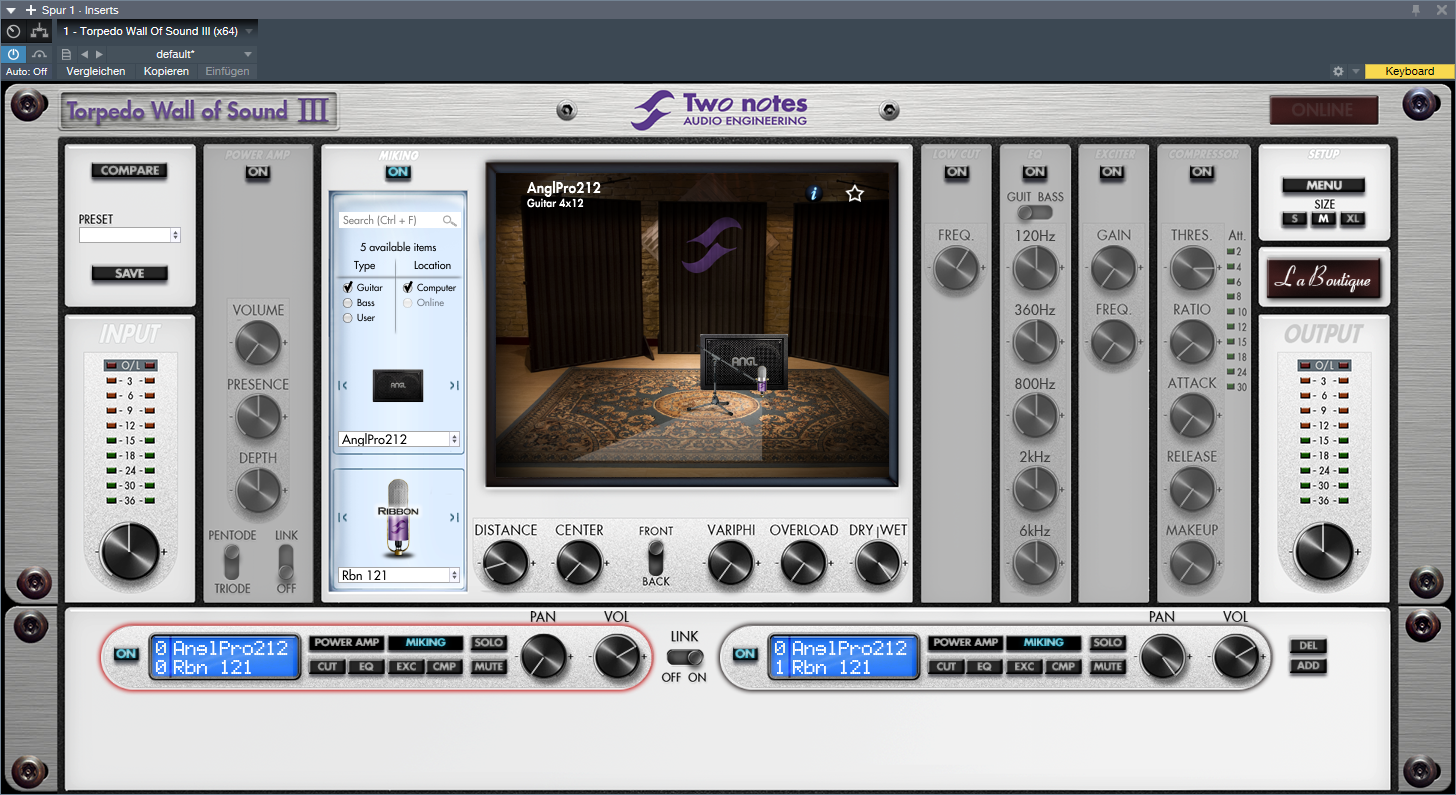Enable the Bass type checkbox
The height and width of the screenshot is (795, 1456).
coord(348,302)
